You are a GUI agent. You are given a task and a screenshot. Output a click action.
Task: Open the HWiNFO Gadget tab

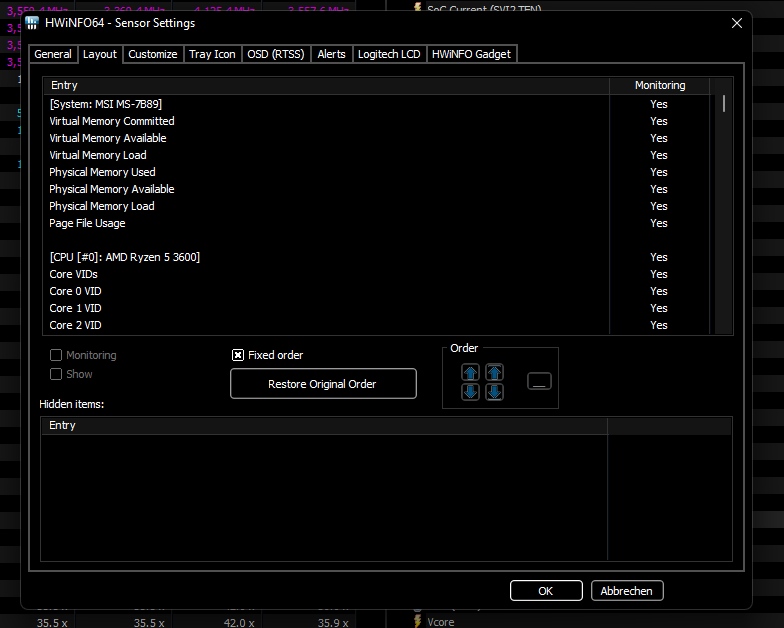tap(471, 54)
